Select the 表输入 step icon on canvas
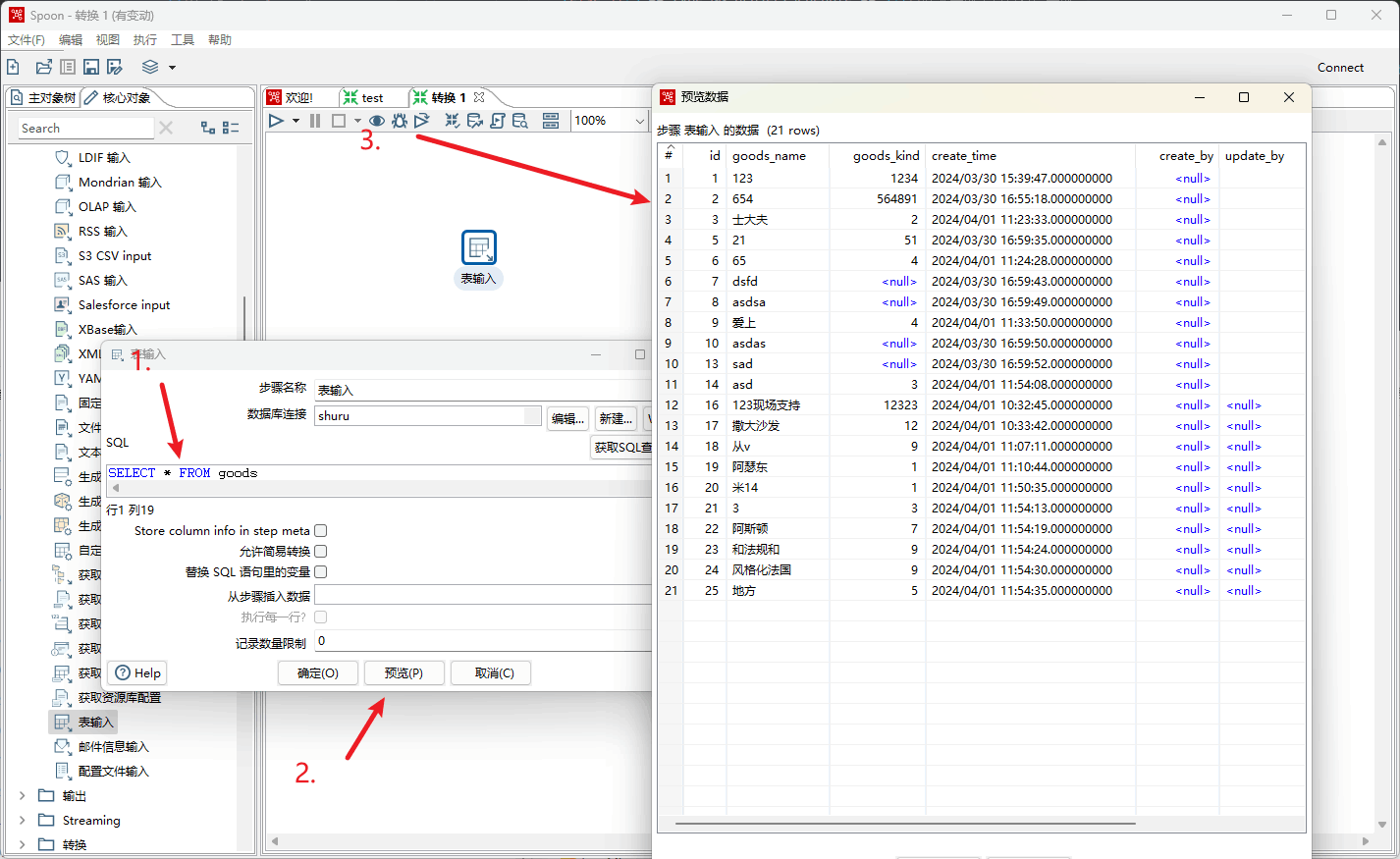The image size is (1400, 859). (x=479, y=247)
